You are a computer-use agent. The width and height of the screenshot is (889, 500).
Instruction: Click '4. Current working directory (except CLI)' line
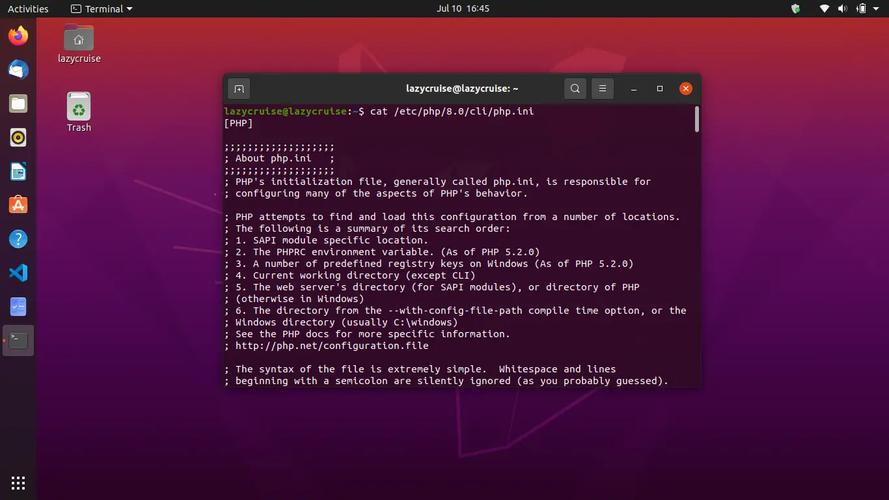tap(349, 275)
